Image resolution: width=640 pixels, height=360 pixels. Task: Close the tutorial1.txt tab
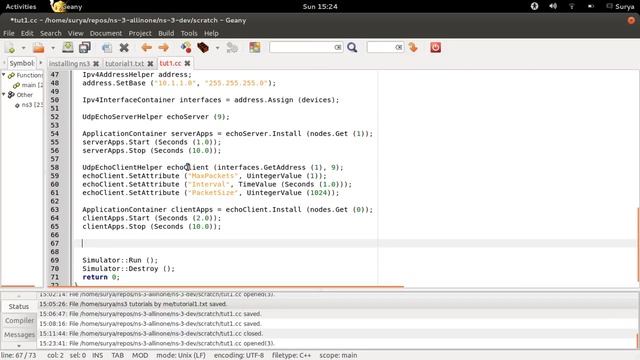tap(150, 63)
